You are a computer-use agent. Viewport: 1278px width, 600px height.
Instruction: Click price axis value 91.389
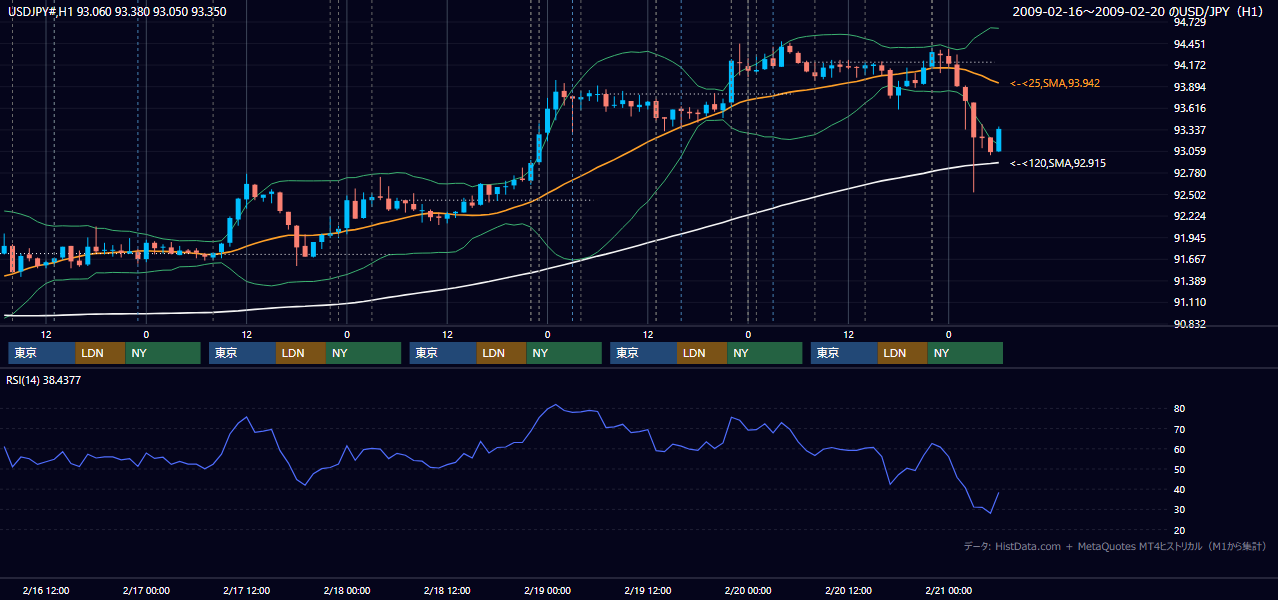tap(1189, 281)
